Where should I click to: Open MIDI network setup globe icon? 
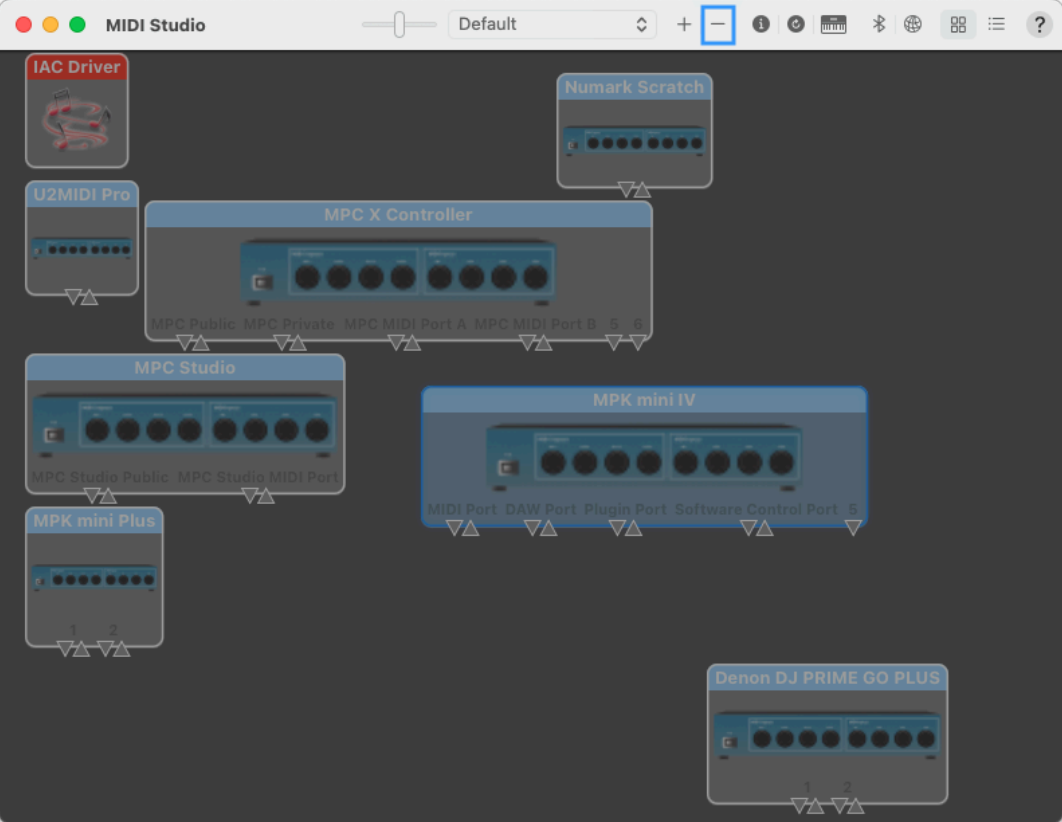click(x=912, y=24)
